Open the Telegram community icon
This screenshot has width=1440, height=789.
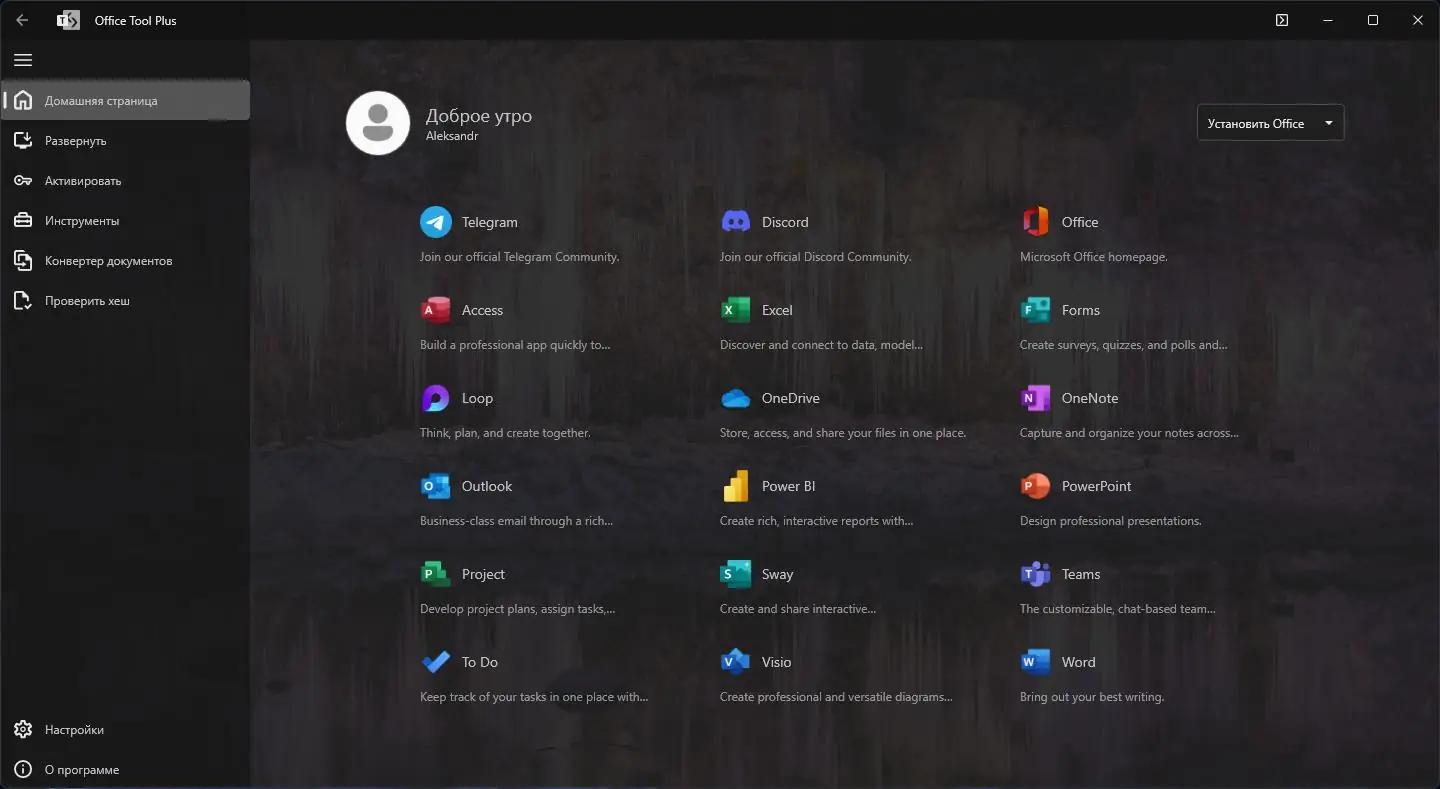[x=436, y=222]
